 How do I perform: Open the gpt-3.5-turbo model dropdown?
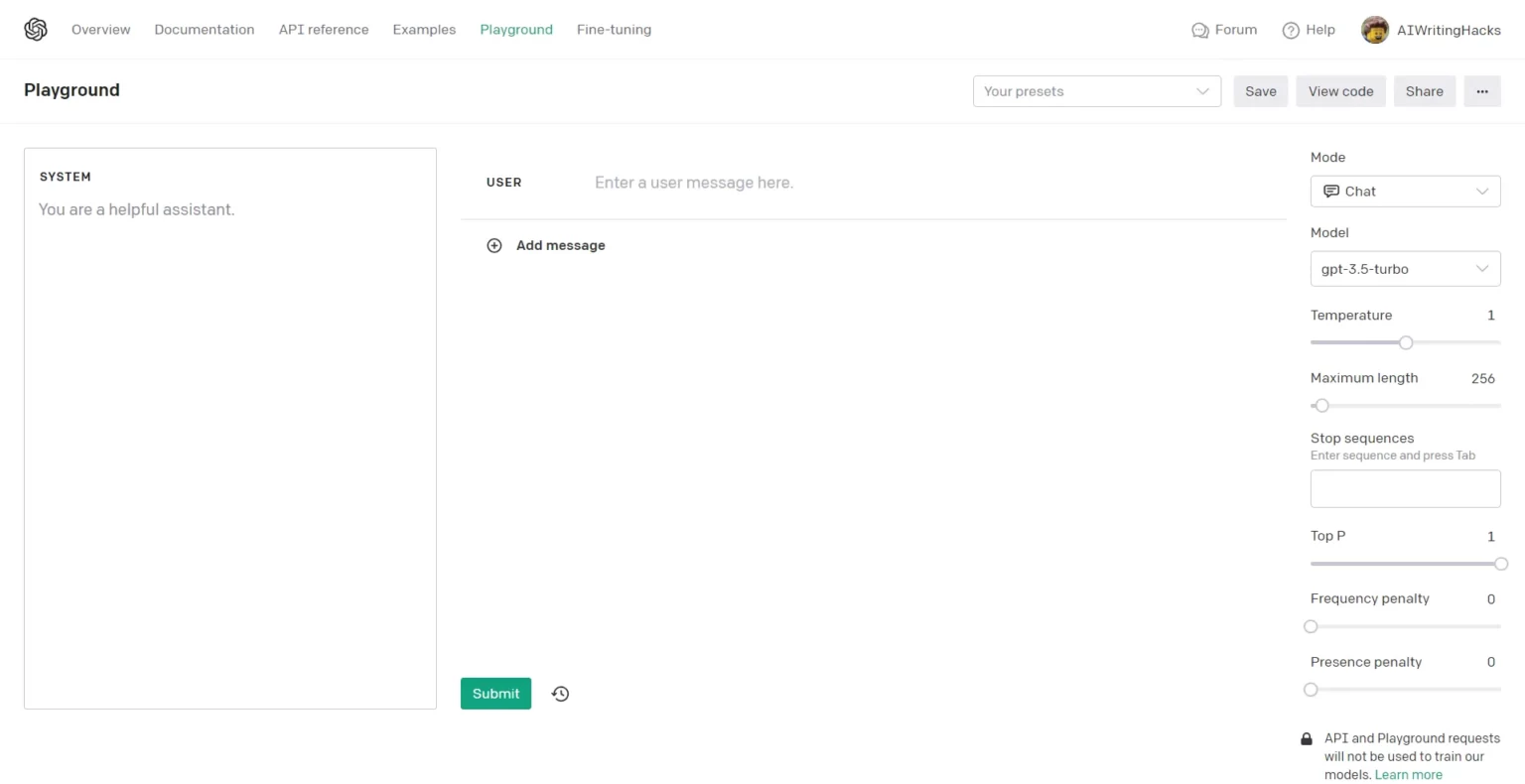[1405, 269]
